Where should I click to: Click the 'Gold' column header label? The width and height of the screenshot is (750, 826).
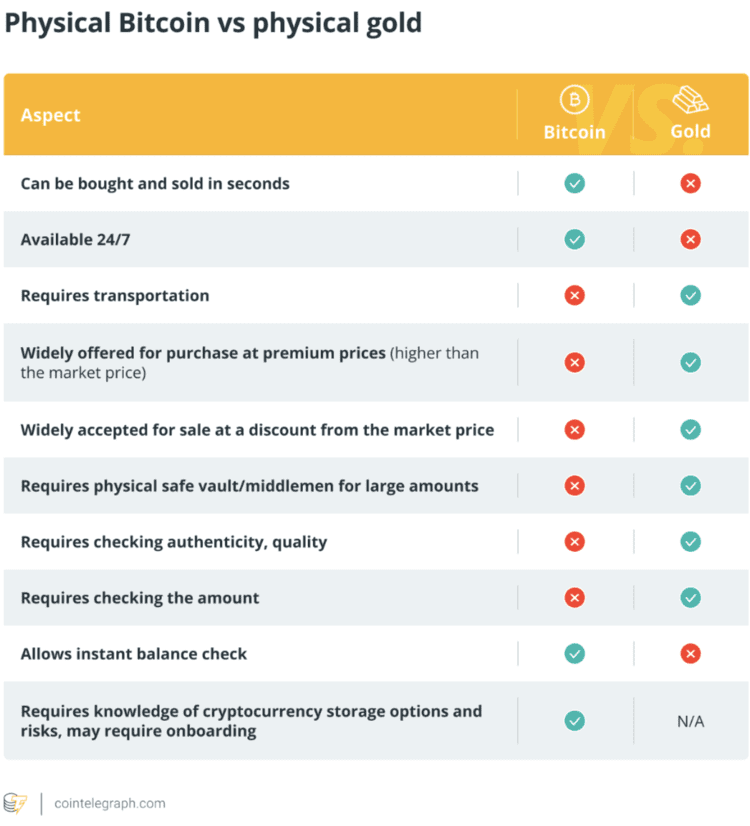[x=690, y=131]
